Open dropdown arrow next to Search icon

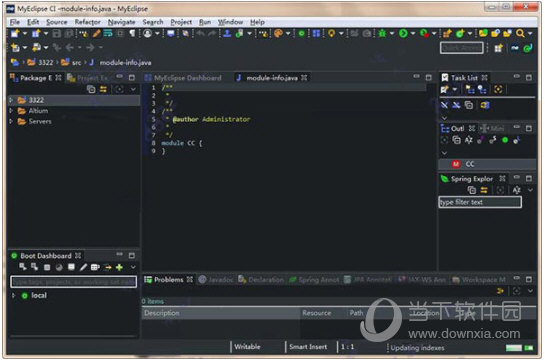click(530, 33)
